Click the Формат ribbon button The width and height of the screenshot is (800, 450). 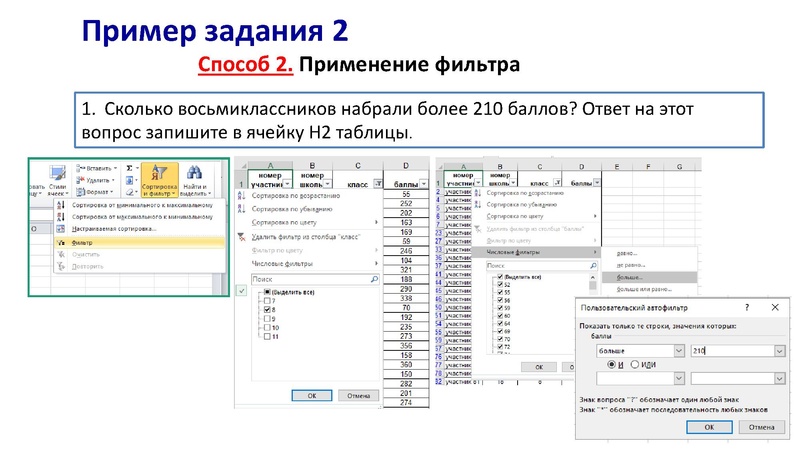coord(94,192)
